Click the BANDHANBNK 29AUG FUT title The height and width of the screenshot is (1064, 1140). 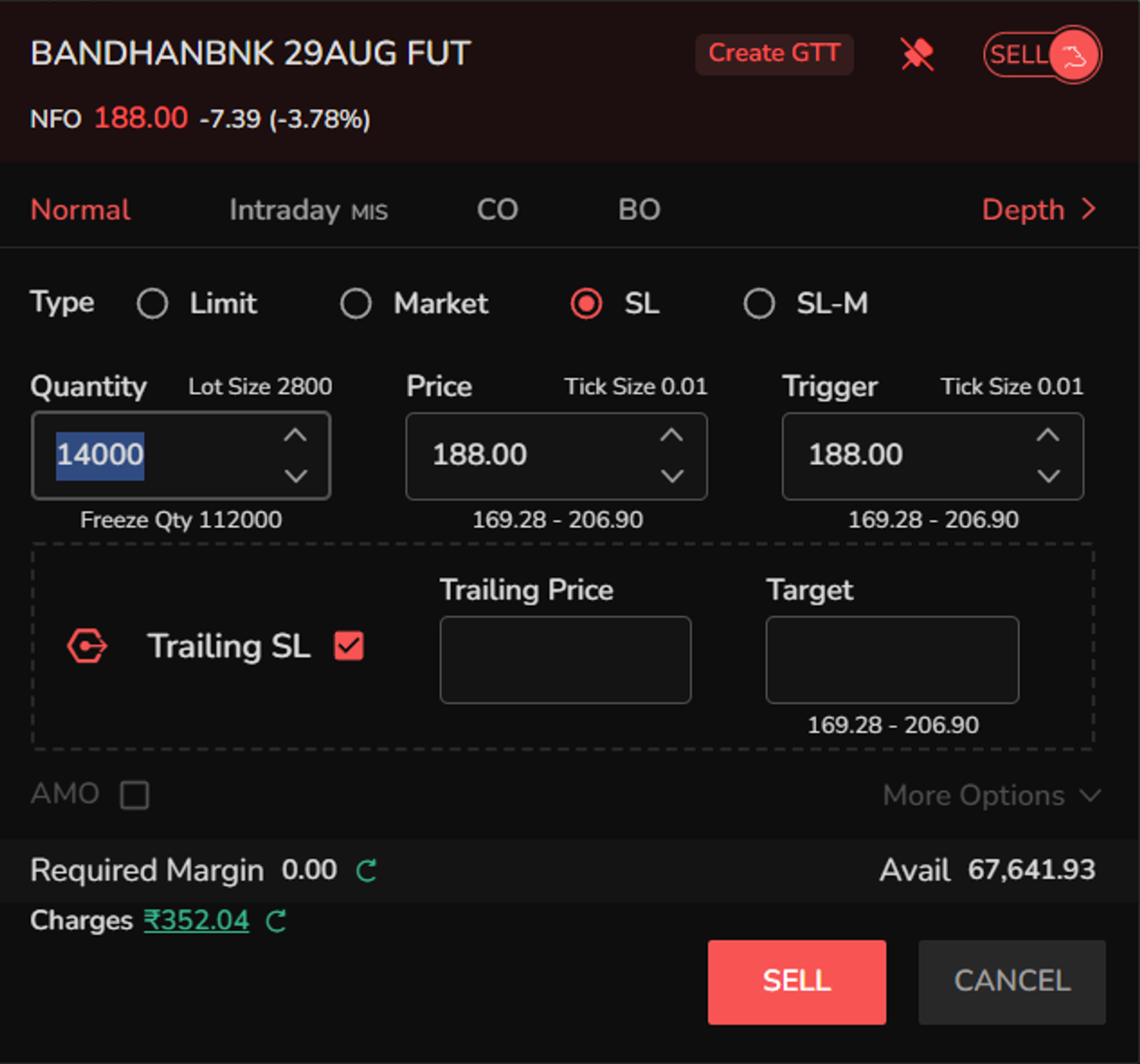point(251,54)
